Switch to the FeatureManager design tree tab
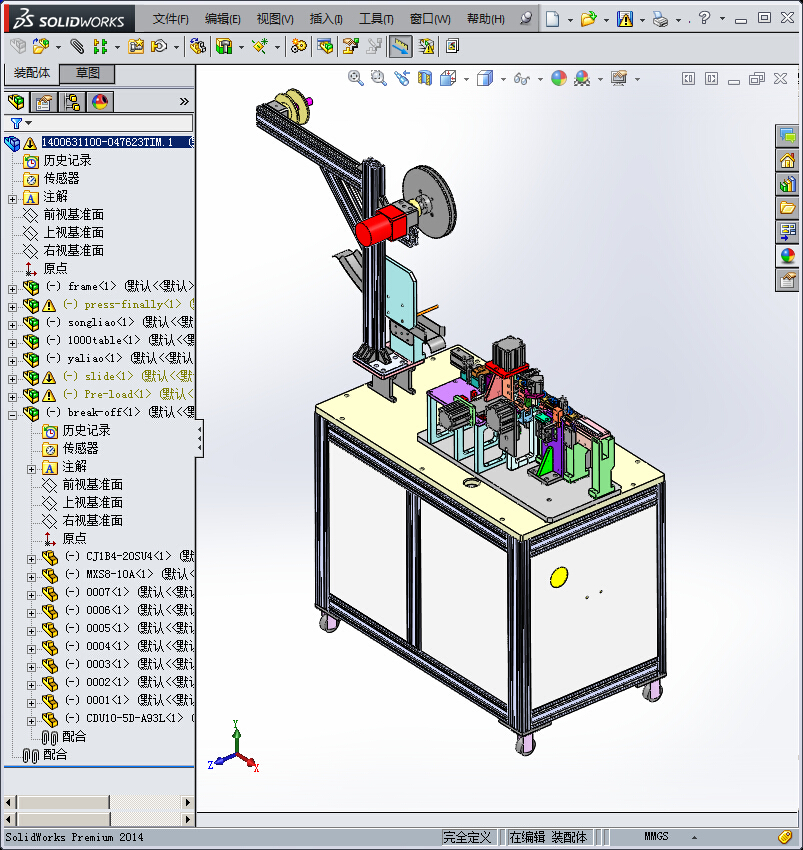 [16, 102]
